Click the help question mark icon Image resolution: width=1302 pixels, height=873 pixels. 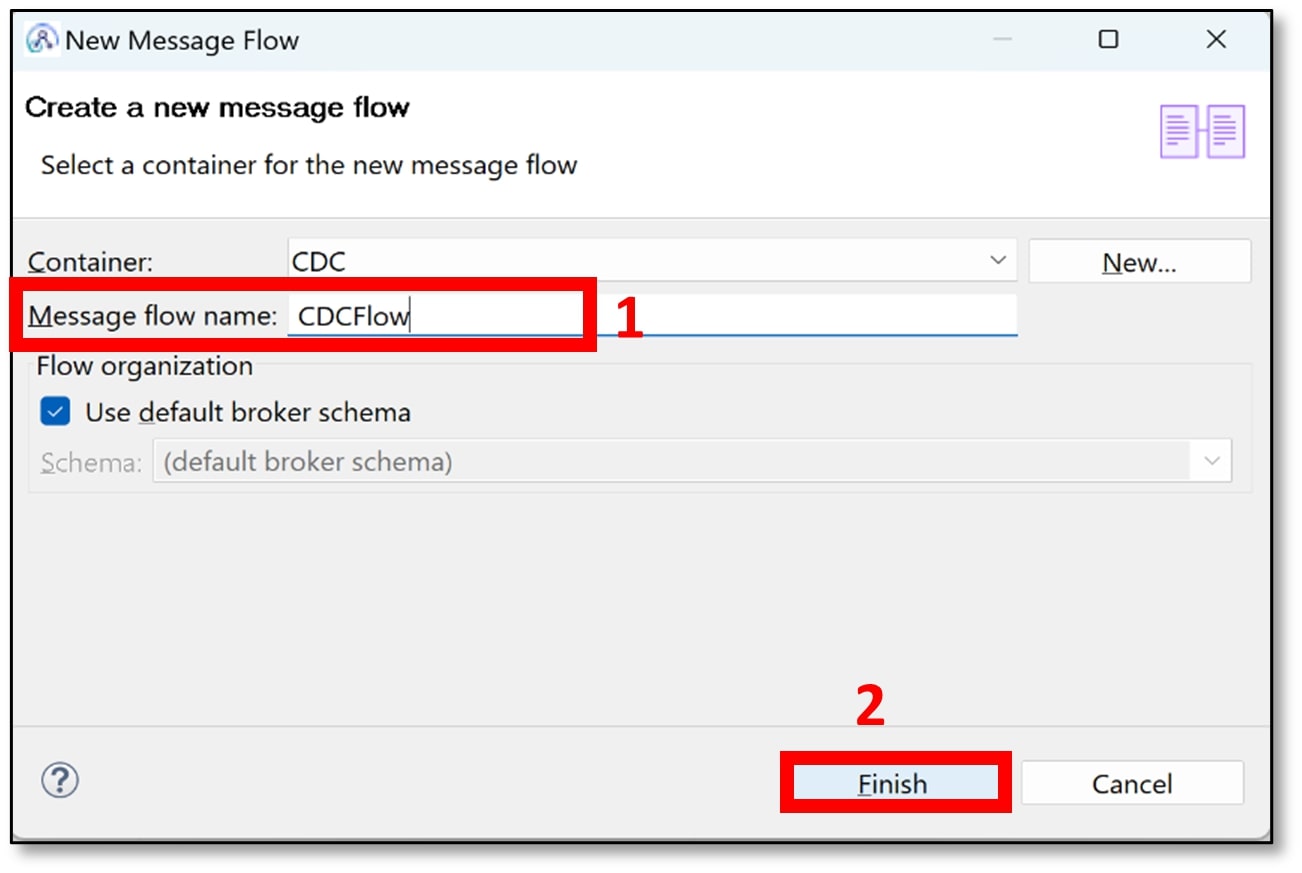60,781
